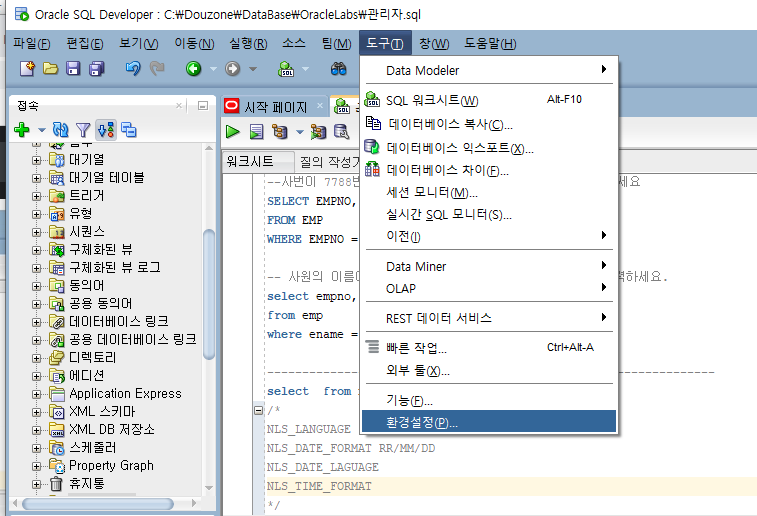Choose 데이터베이스 복사(C)... entry
Image resolution: width=757 pixels, height=516 pixels.
click(x=489, y=124)
